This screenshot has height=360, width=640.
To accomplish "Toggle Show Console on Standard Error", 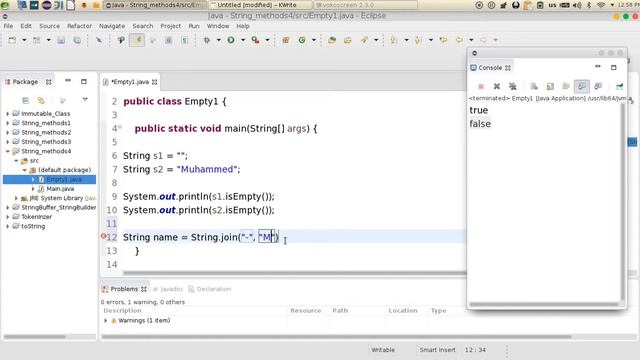I will pos(598,87).
